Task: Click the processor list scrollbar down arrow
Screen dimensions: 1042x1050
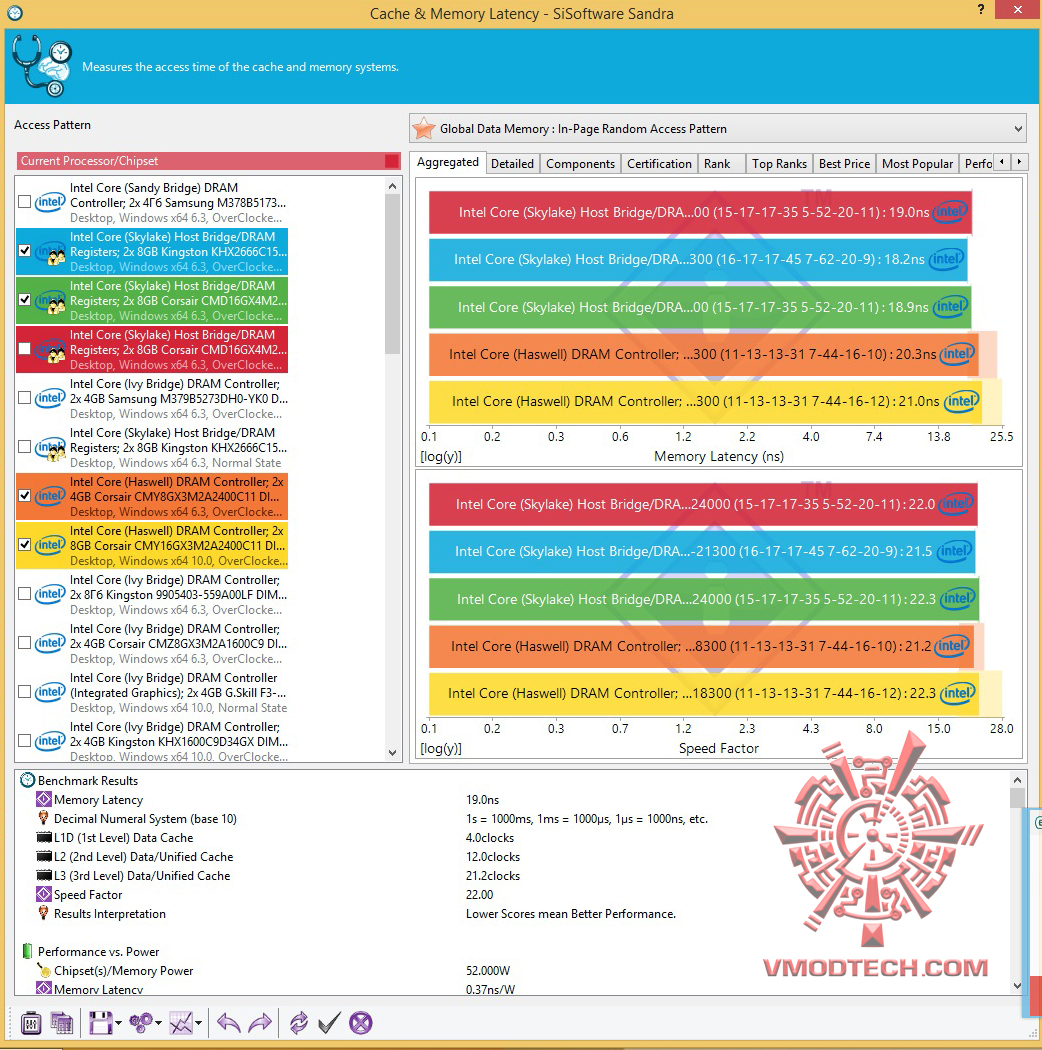Action: (x=392, y=753)
